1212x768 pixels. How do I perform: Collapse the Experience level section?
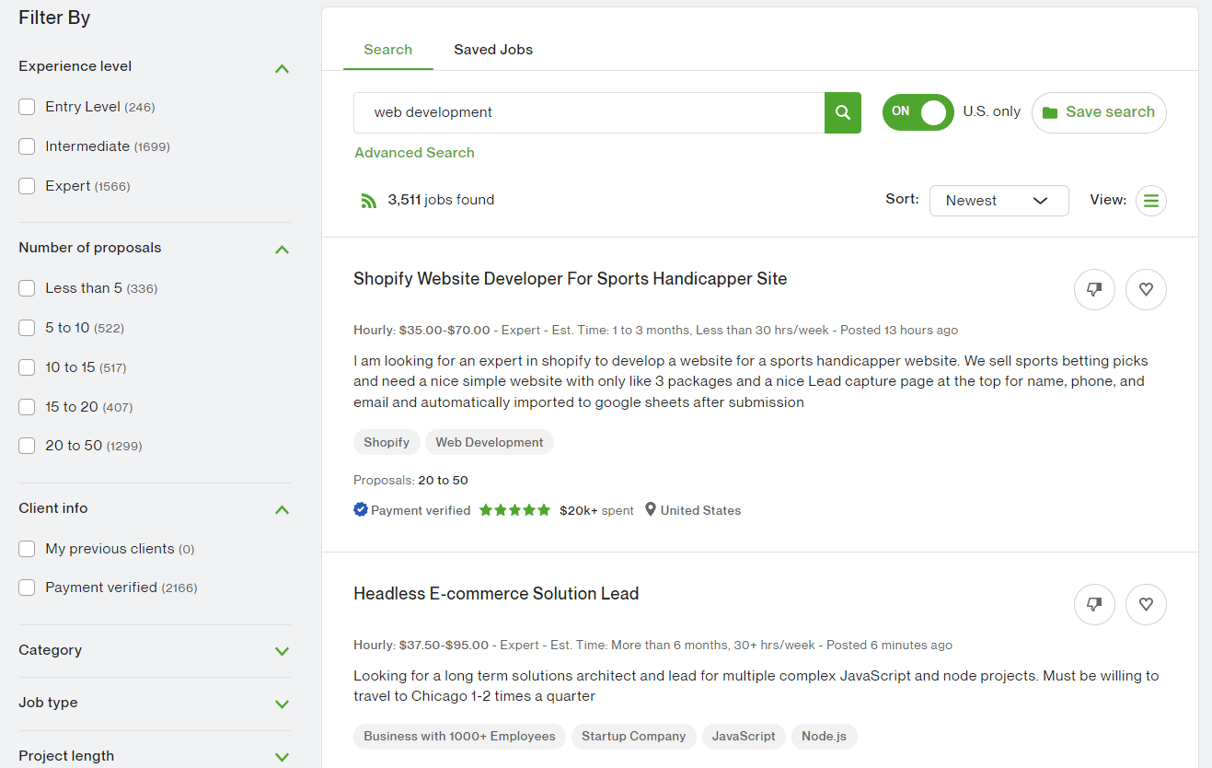[282, 68]
